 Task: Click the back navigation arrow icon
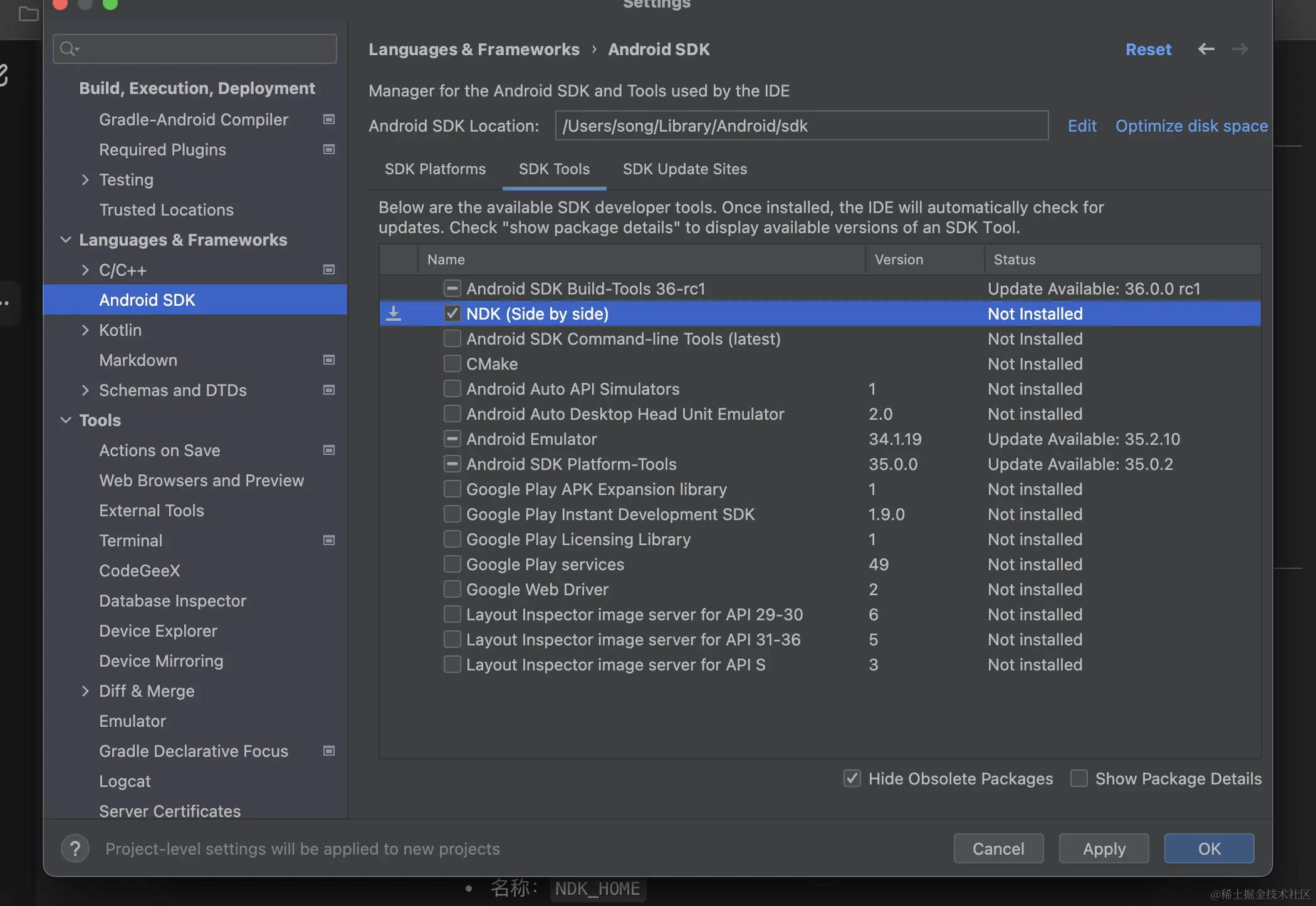pos(1206,49)
